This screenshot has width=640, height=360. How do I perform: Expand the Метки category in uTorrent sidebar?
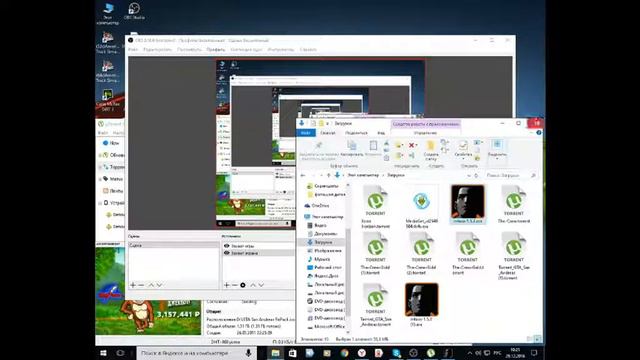point(100,179)
